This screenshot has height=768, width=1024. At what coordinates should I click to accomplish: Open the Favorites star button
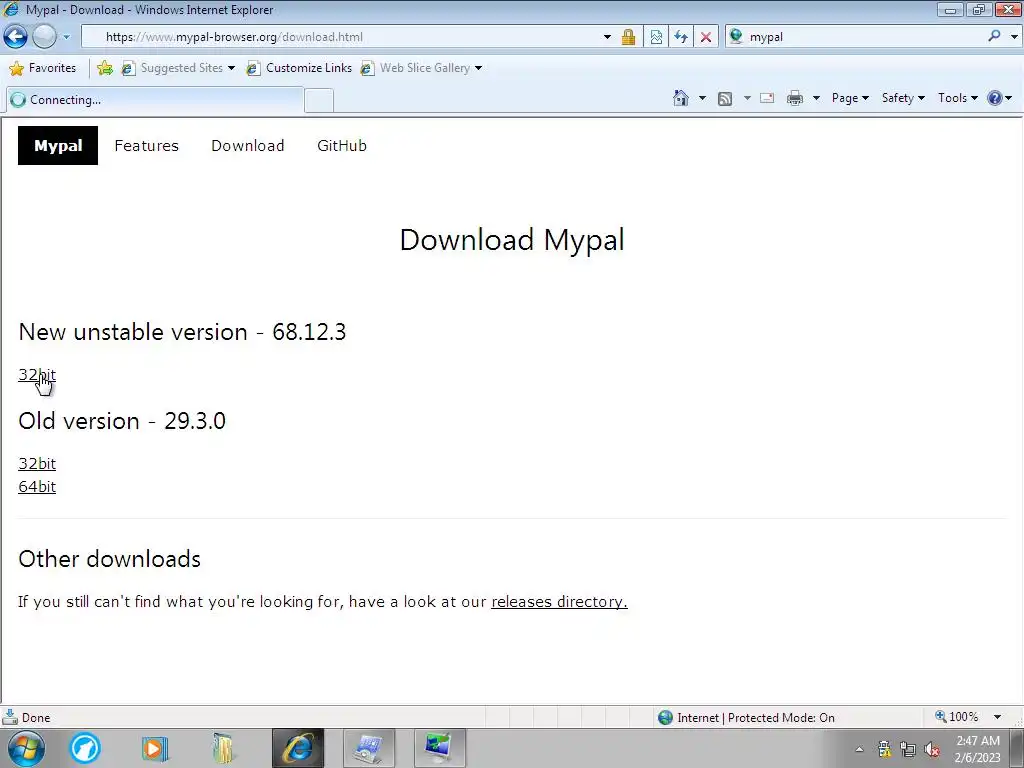click(x=43, y=68)
